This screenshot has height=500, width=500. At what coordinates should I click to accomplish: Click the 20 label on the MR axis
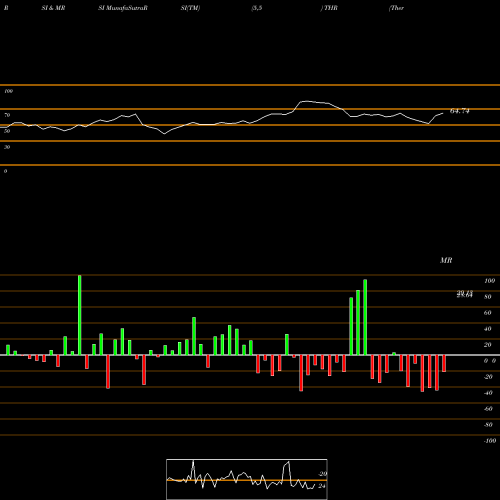point(488,345)
